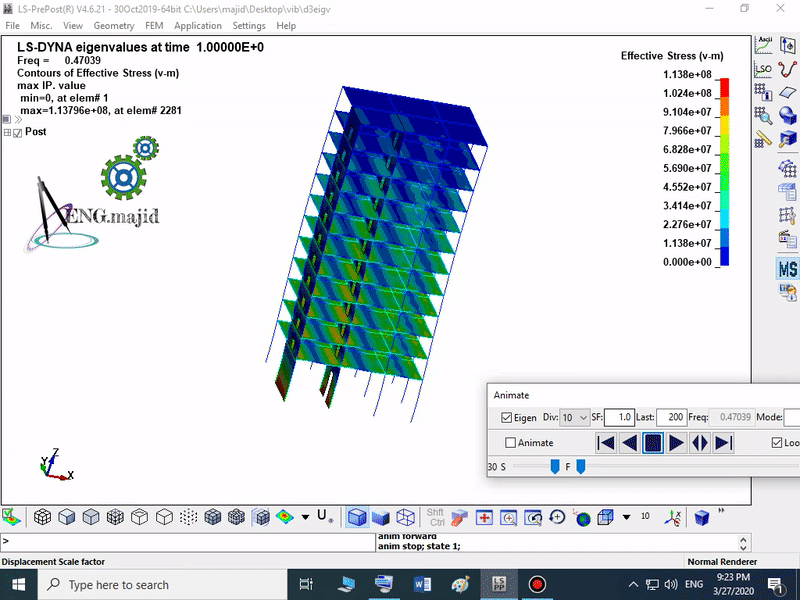Click the SF scale factor field
The image size is (800, 600).
pos(619,417)
